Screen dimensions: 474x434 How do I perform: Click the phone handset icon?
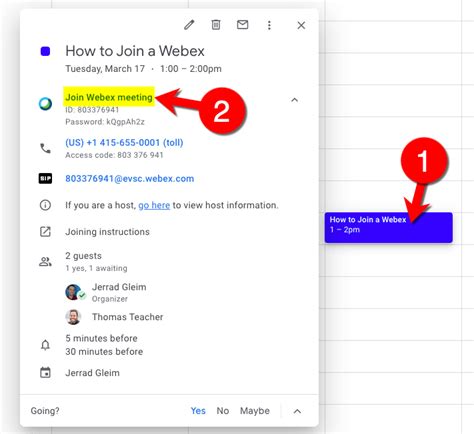[45, 148]
